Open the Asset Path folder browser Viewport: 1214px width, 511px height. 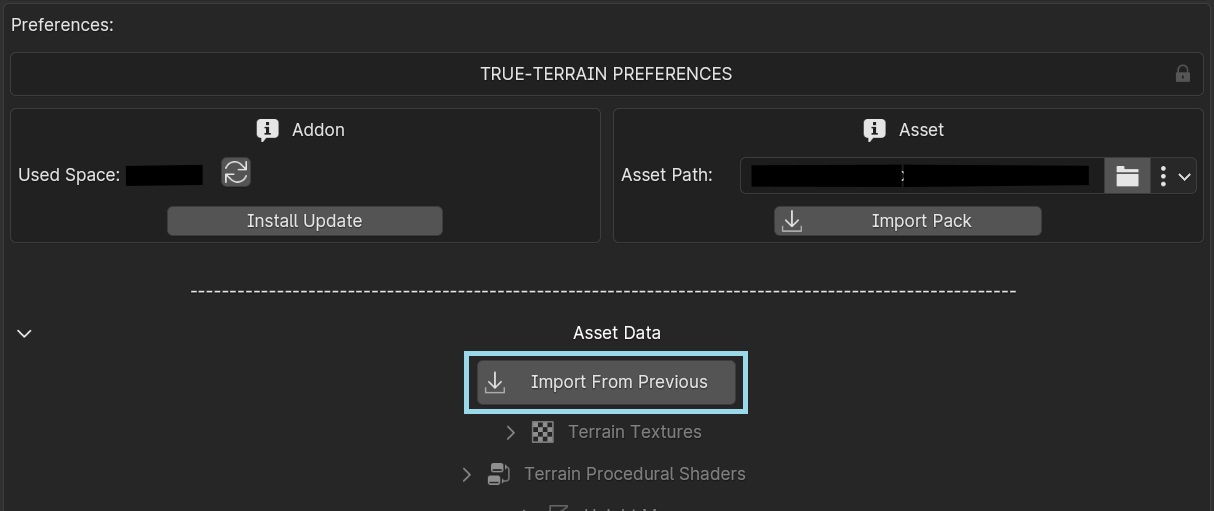pyautogui.click(x=1127, y=176)
